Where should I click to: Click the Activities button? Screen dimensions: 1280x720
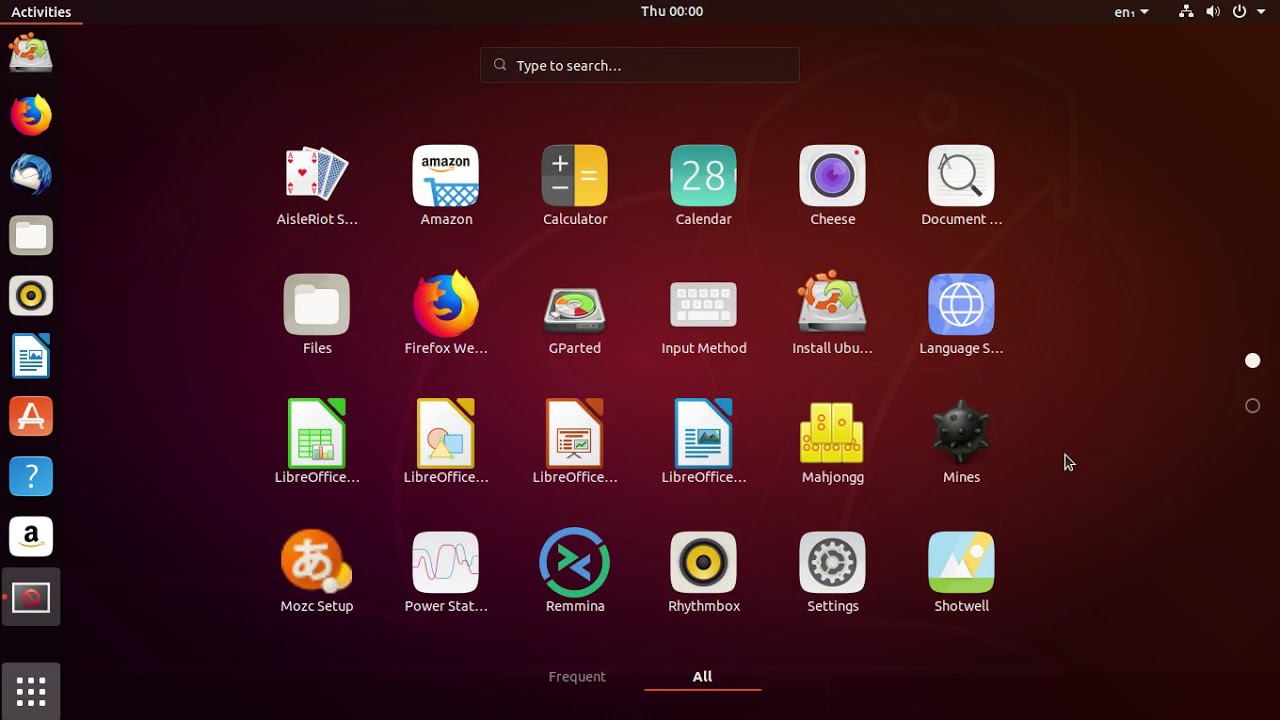tap(41, 12)
